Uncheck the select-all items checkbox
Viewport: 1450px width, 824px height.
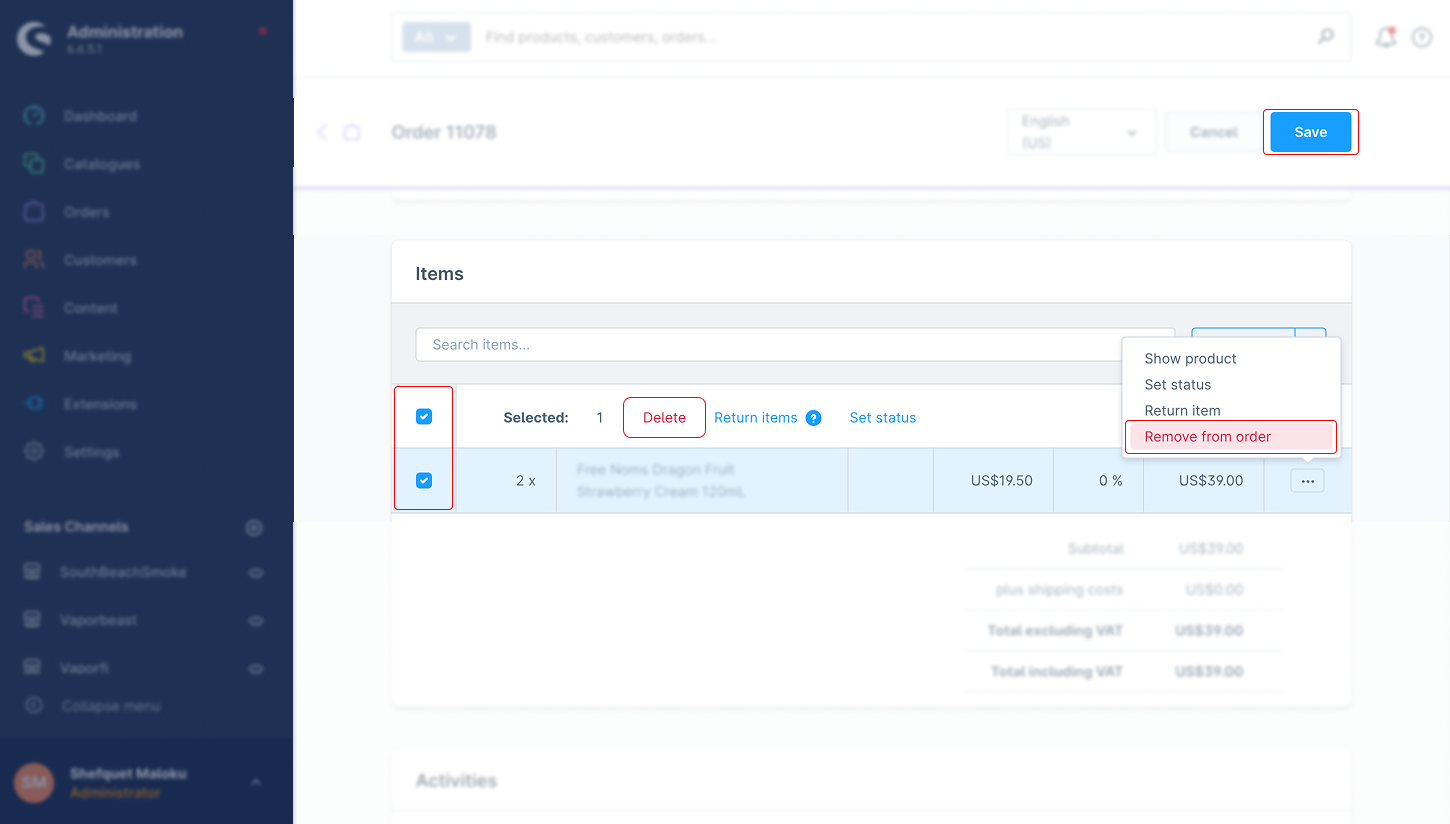point(424,417)
